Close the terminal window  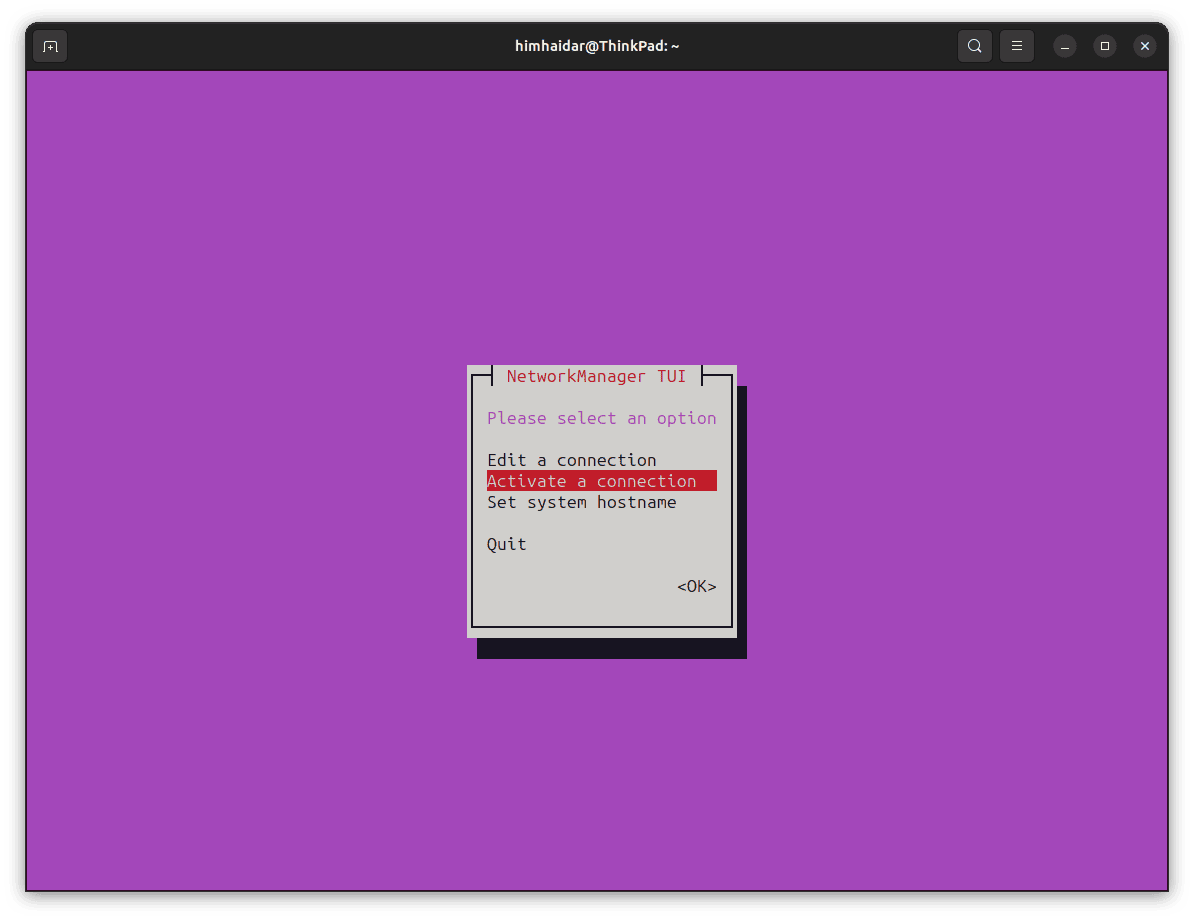point(1144,46)
